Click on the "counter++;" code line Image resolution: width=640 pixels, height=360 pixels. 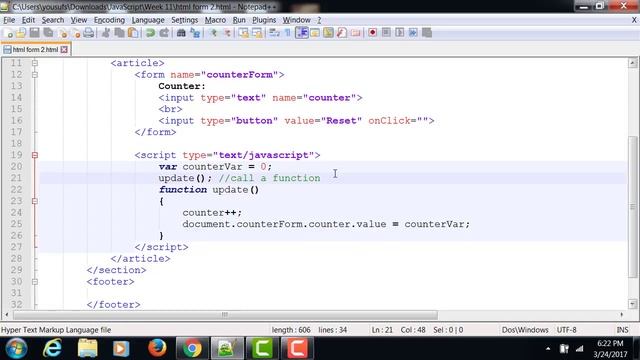coord(212,213)
